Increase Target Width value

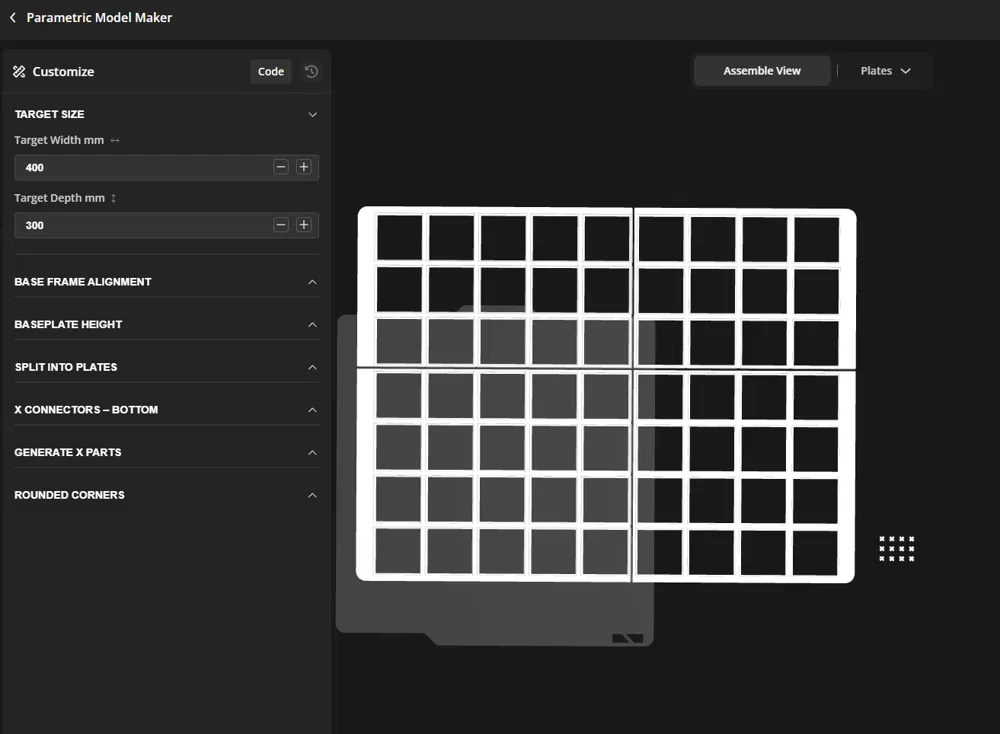click(x=304, y=167)
